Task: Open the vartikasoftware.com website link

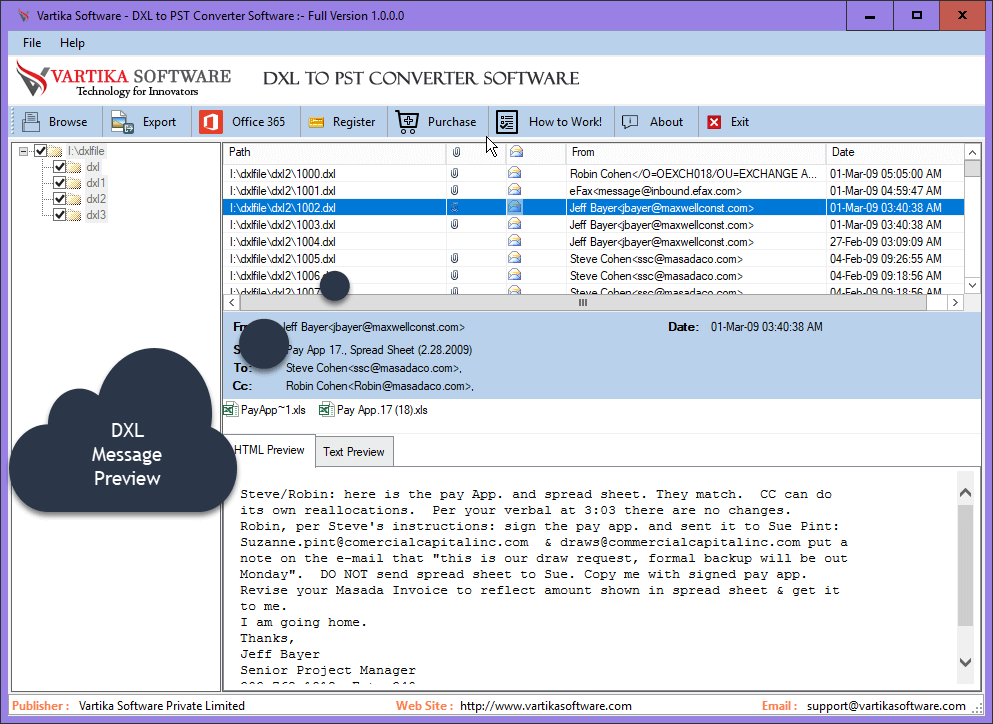Action: pyautogui.click(x=546, y=706)
